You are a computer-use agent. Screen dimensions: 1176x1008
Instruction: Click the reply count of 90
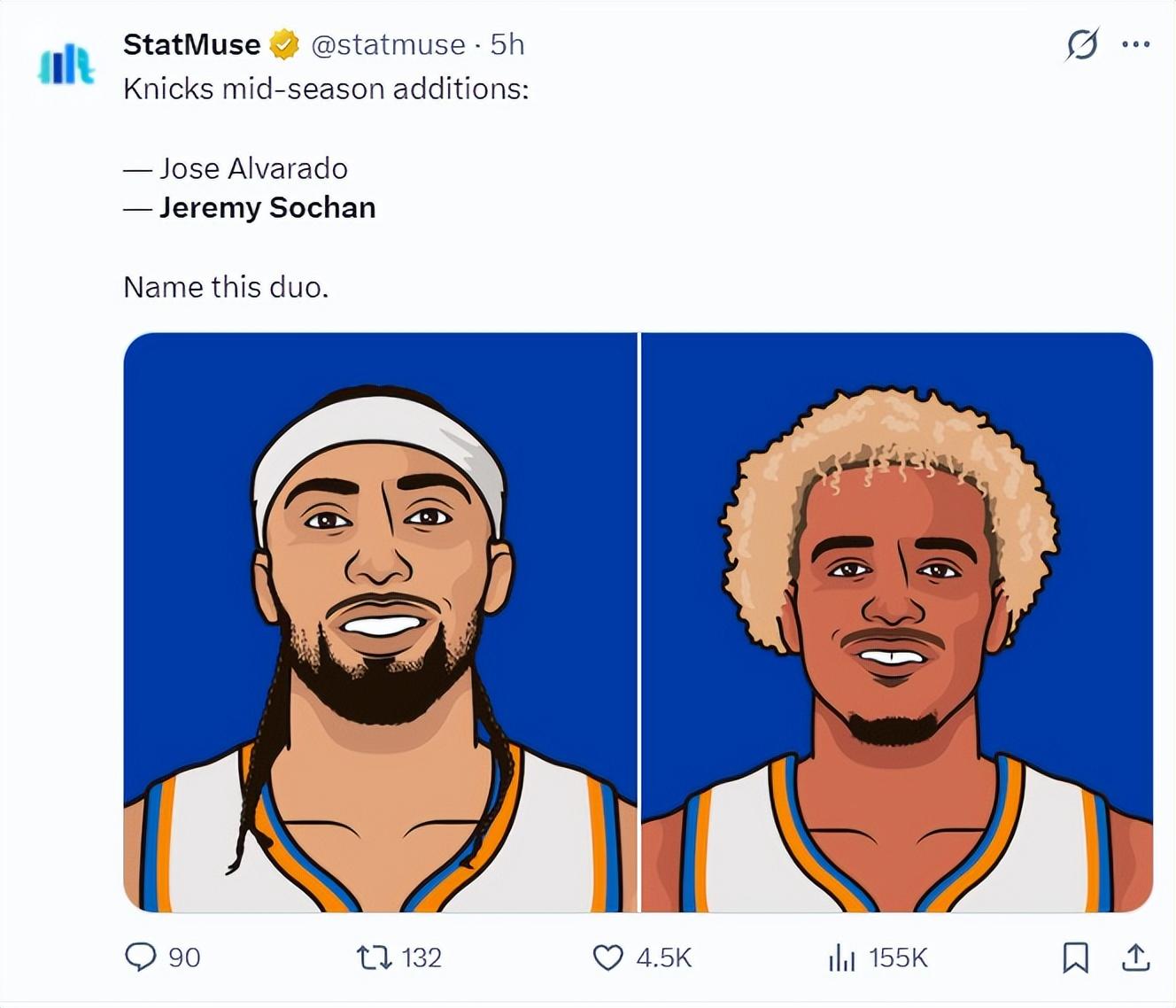pos(184,958)
